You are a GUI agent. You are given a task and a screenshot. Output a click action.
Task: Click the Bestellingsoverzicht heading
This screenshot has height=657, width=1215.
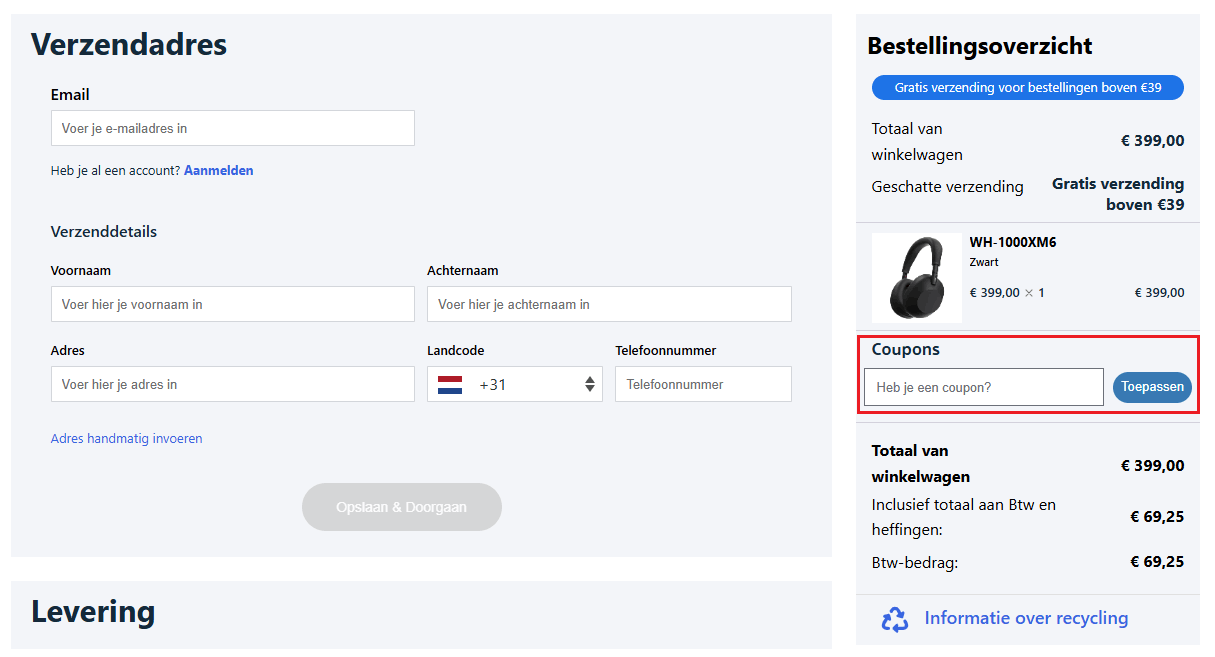[979, 46]
